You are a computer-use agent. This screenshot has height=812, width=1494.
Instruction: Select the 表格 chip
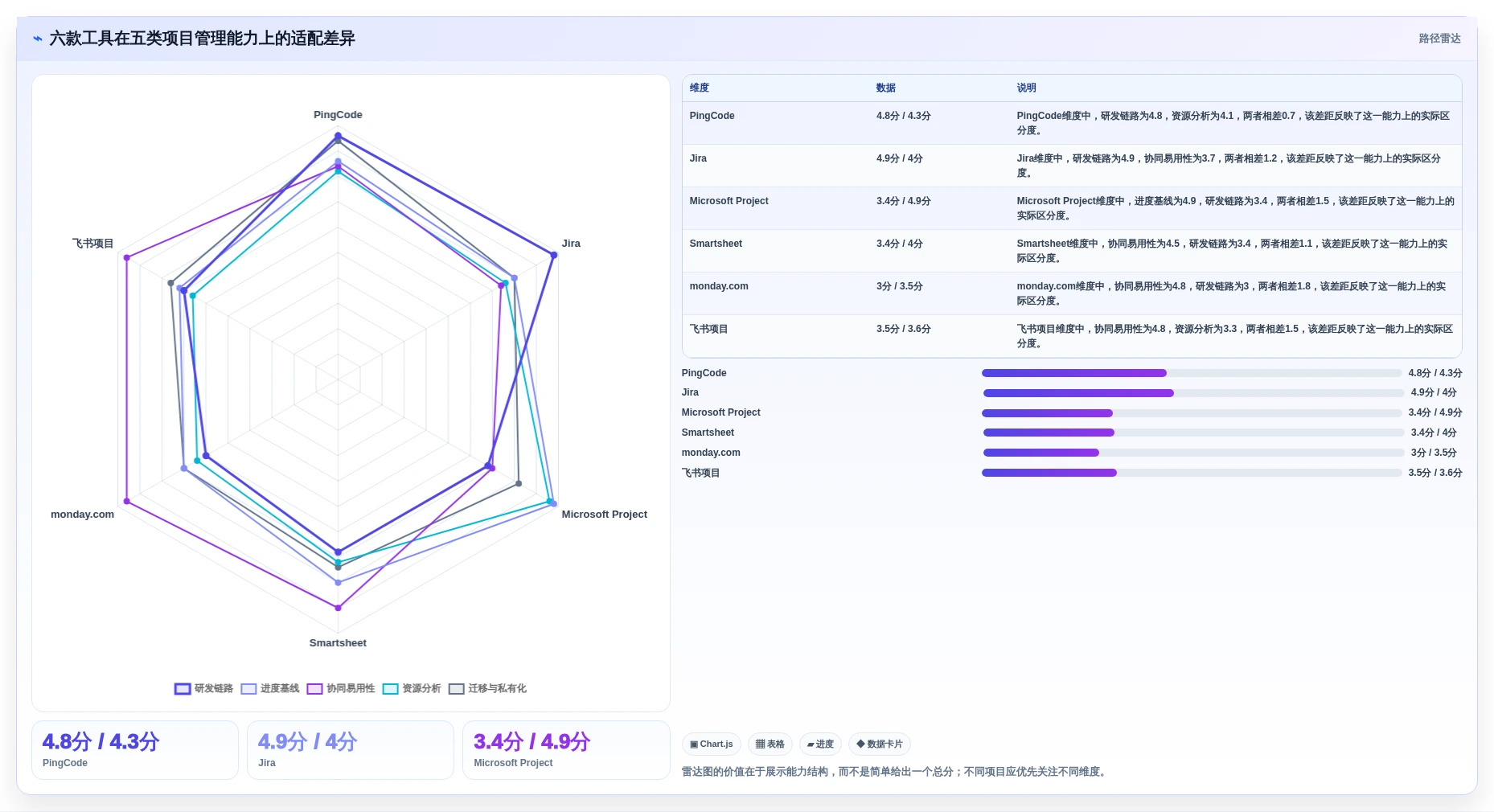coord(770,744)
